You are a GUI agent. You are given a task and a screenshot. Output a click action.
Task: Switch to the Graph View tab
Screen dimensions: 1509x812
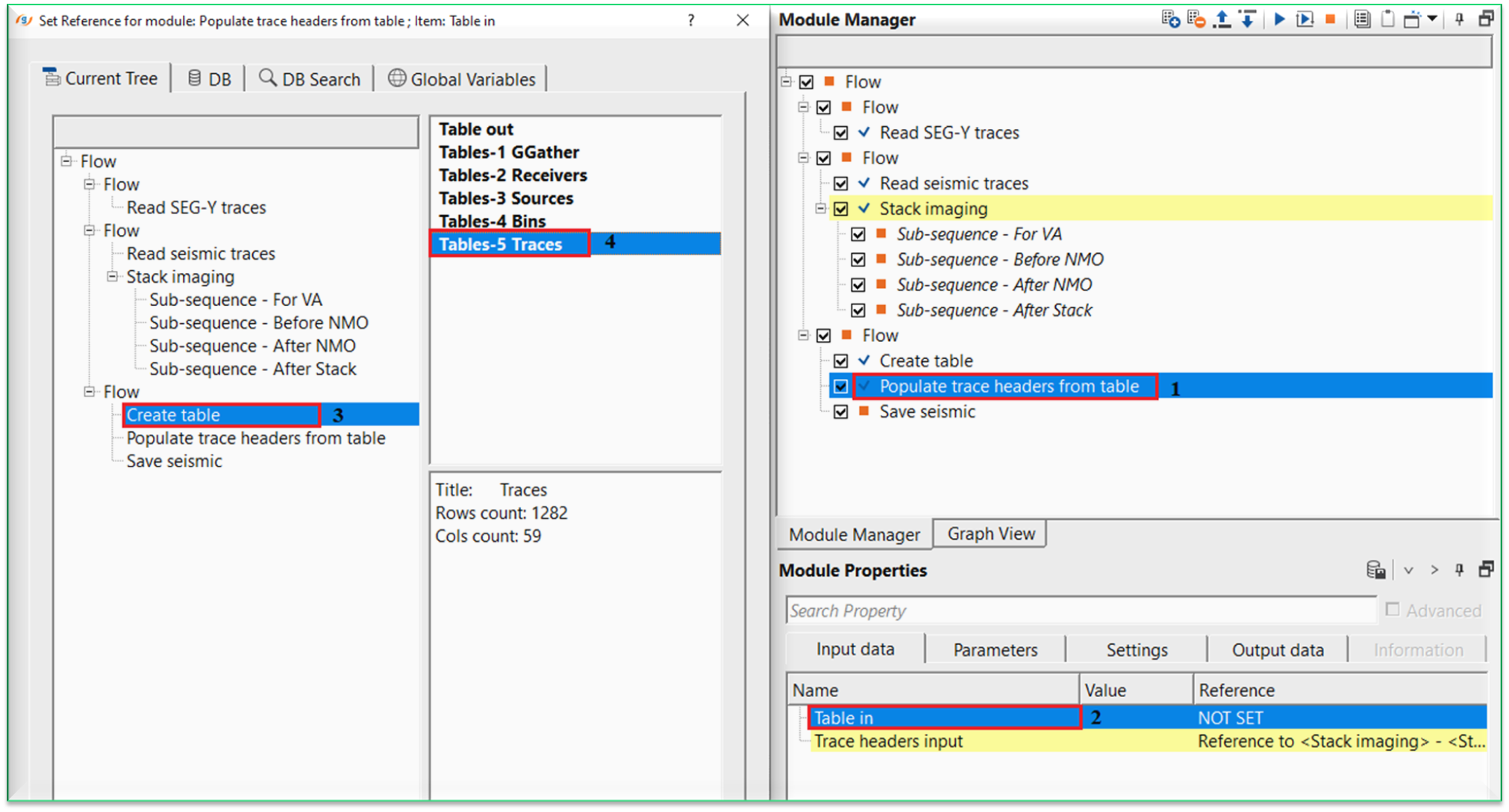(x=990, y=533)
